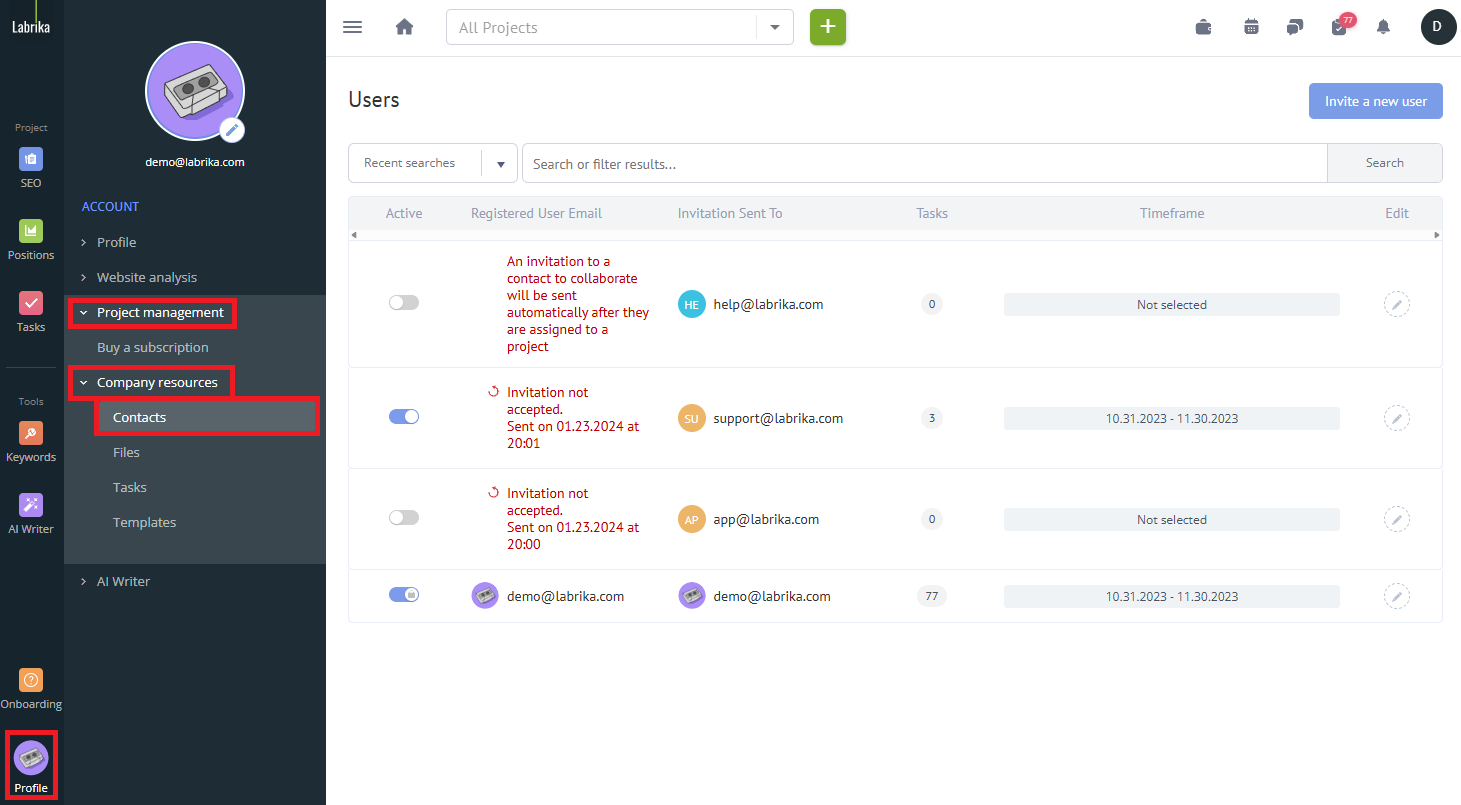The image size is (1461, 805).
Task: Toggle active switch for app@labrika.com
Action: click(404, 518)
